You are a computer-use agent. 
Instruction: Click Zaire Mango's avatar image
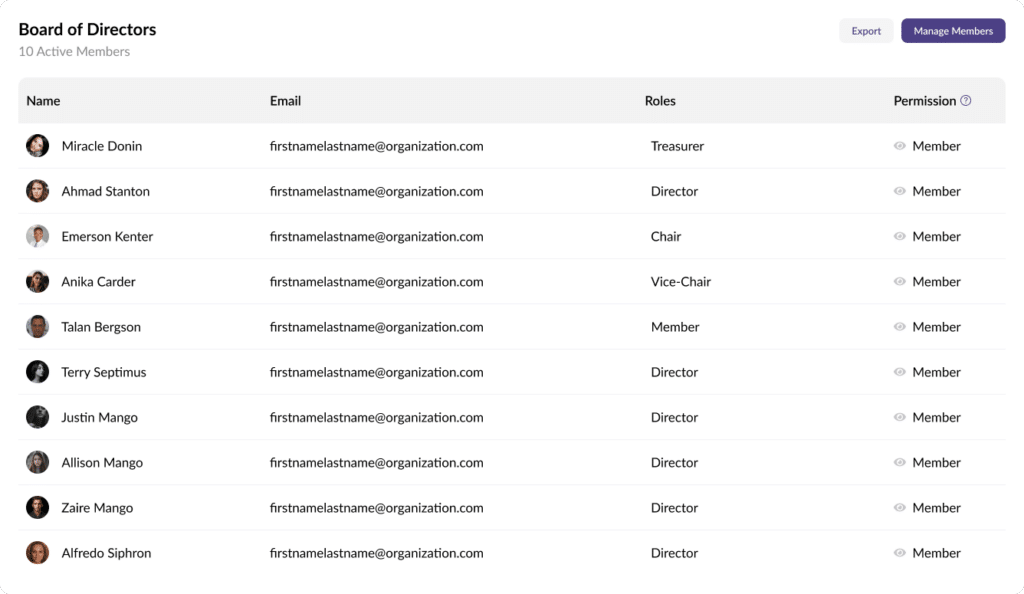pyautogui.click(x=37, y=508)
